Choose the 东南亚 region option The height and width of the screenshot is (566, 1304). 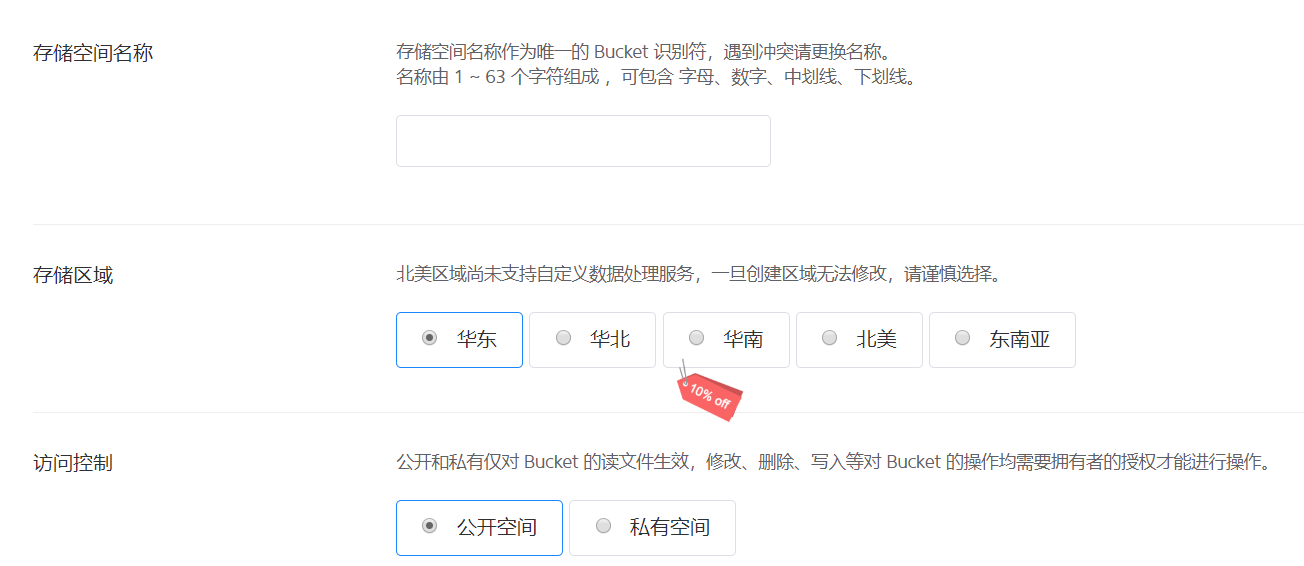1002,340
